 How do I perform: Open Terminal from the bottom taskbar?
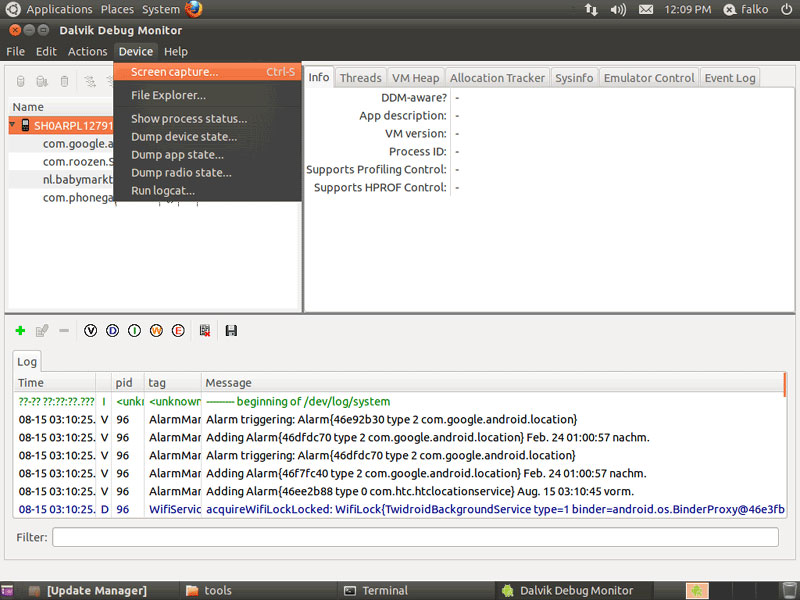[384, 590]
